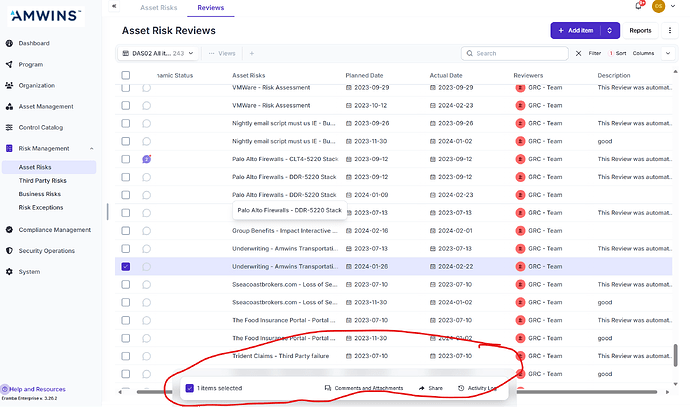Open the DAS02 All items view dropdown
This screenshot has height=407, width=690.
coord(158,53)
